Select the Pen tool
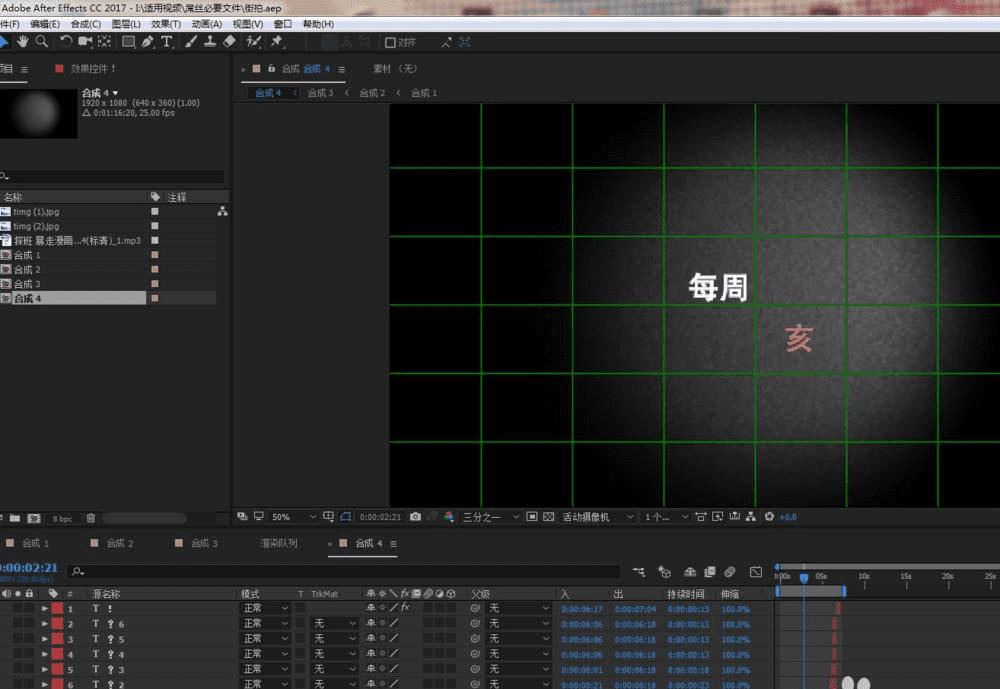 (148, 42)
